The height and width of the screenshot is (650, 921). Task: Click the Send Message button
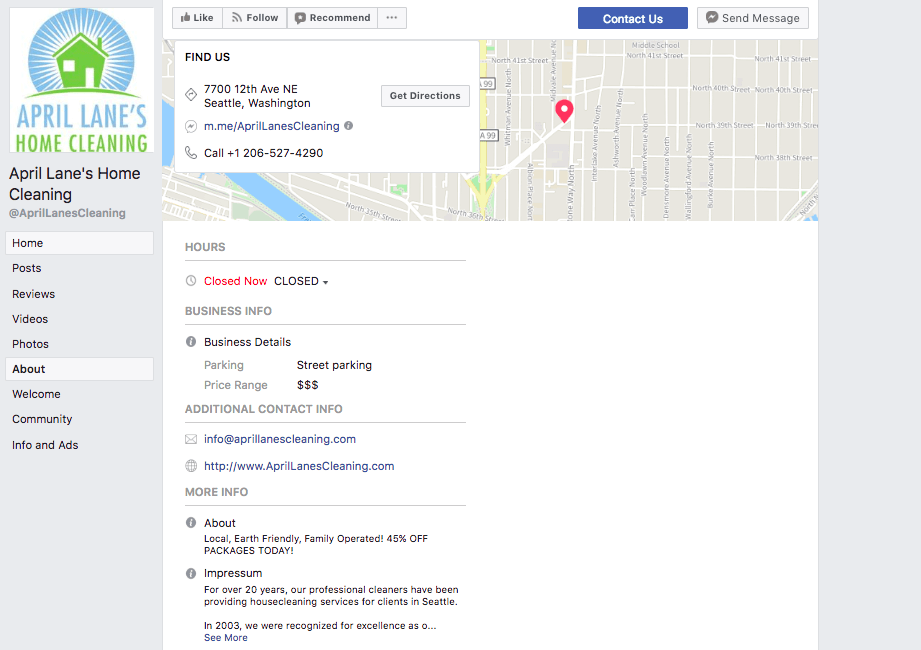[752, 18]
